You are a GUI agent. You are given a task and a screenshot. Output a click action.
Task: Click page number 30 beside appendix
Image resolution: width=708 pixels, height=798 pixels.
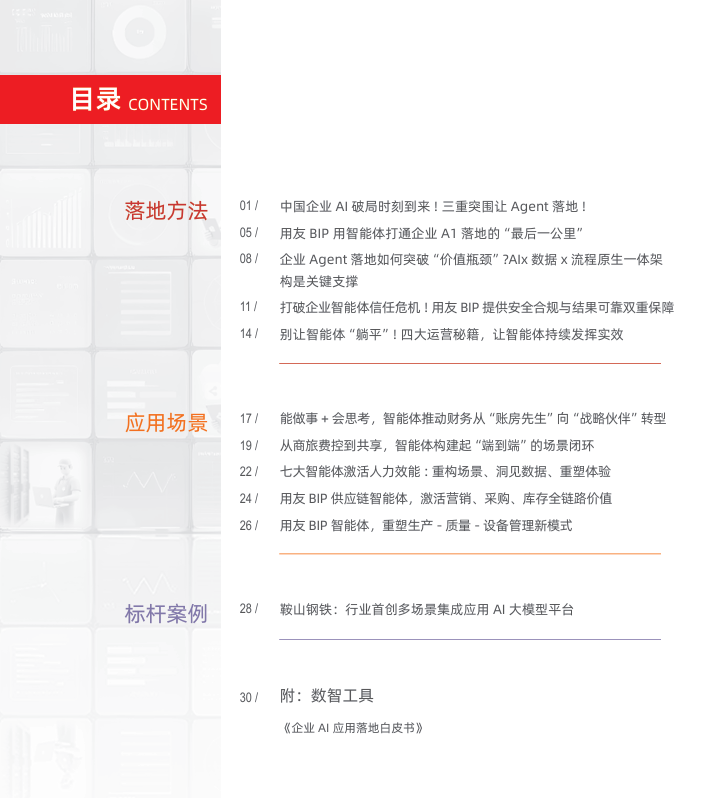[x=248, y=696]
